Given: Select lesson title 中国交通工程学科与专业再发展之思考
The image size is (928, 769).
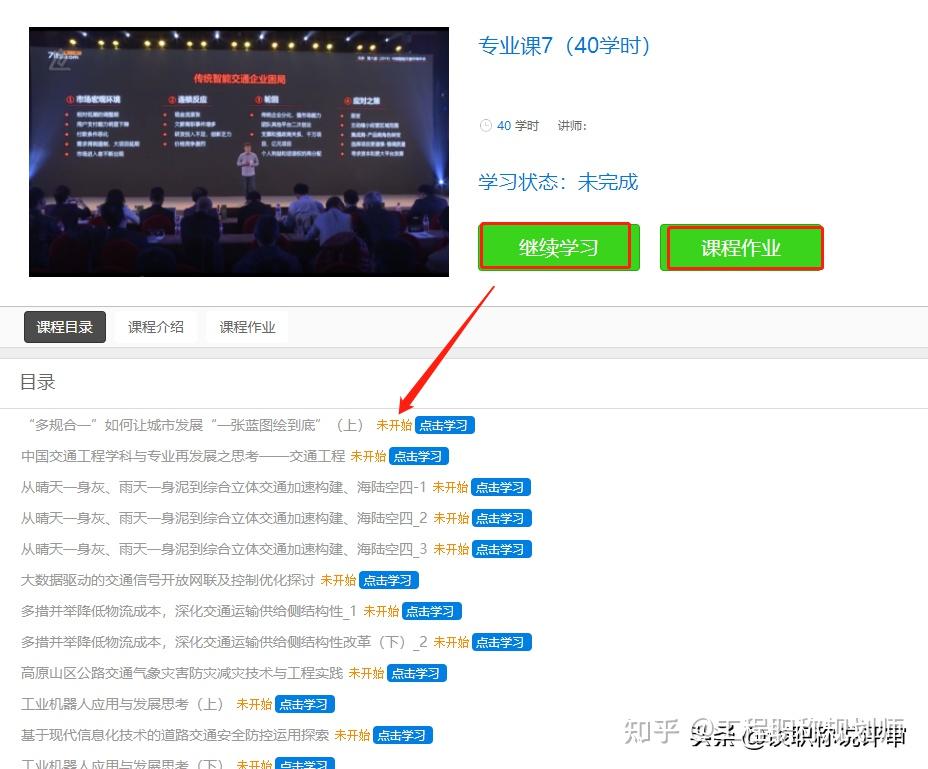Looking at the screenshot, I should tap(183, 456).
